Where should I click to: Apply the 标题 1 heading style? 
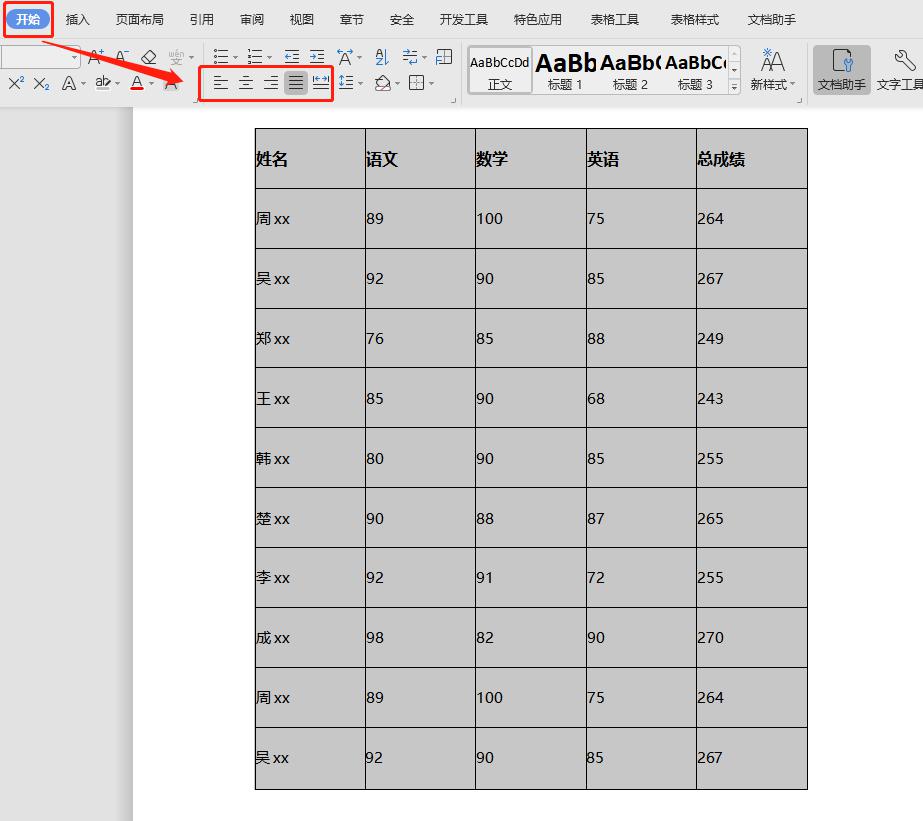(x=565, y=71)
